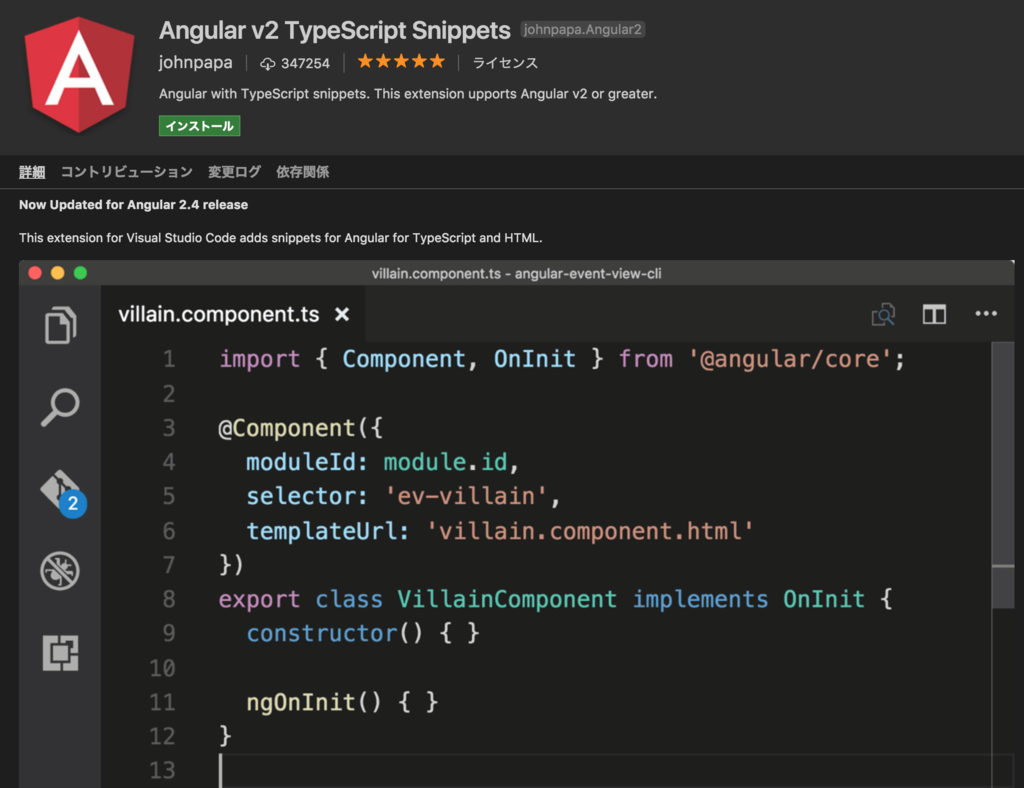Open the Debug bug icon in sidebar

click(60, 571)
